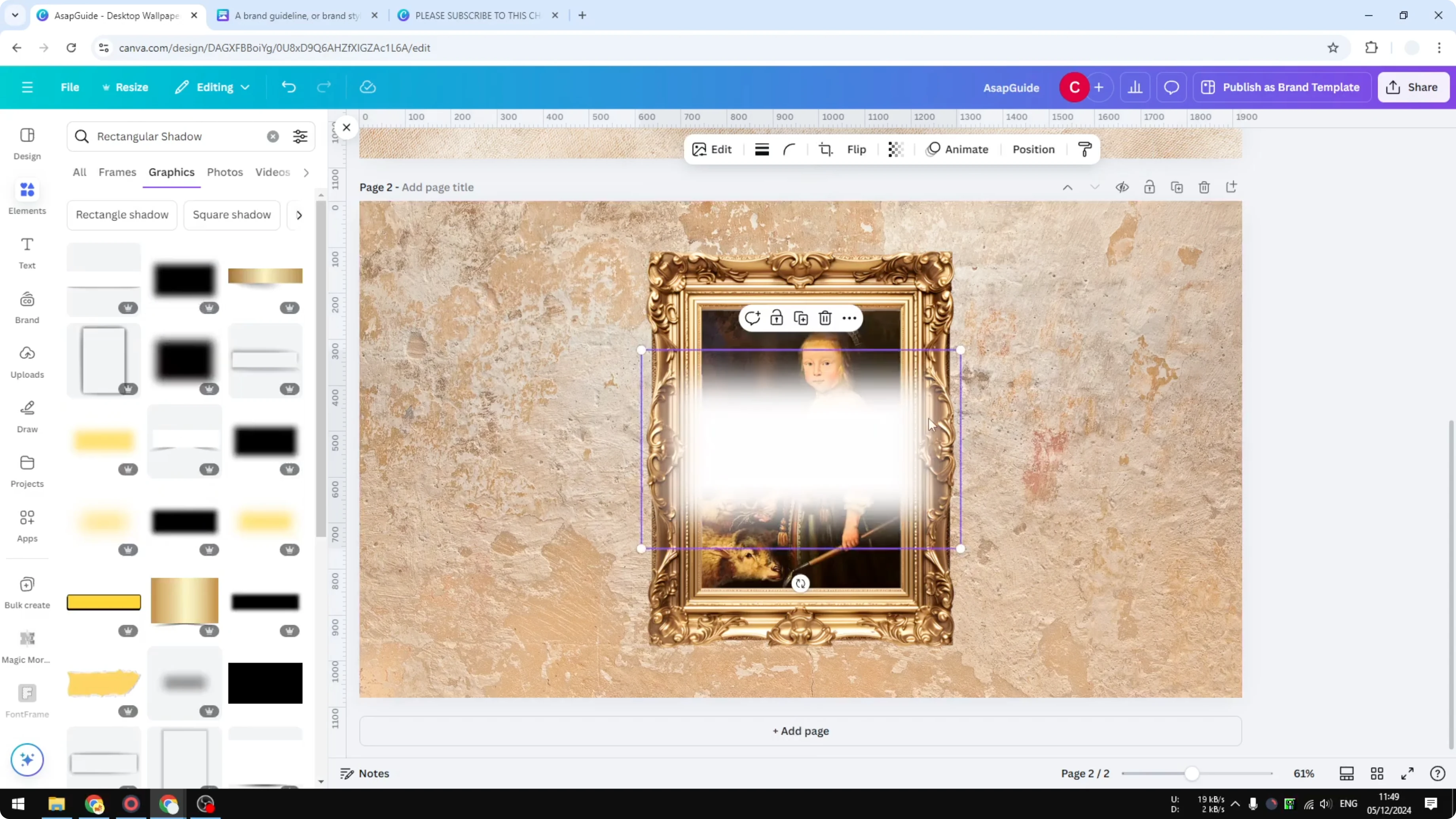Select the black rectangle shadow thumbnail

tap(184, 278)
